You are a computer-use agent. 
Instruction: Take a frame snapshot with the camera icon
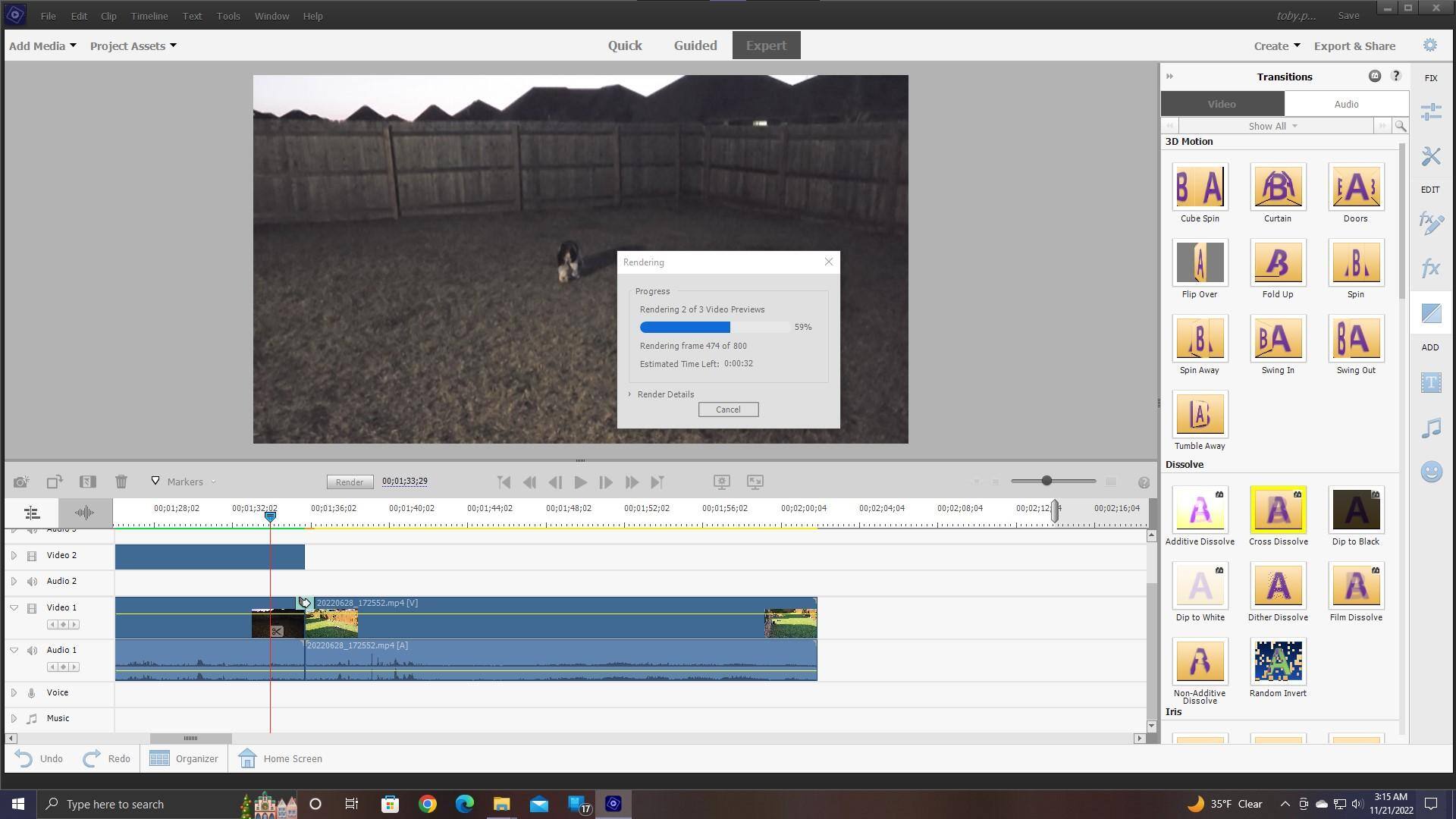pyautogui.click(x=20, y=482)
